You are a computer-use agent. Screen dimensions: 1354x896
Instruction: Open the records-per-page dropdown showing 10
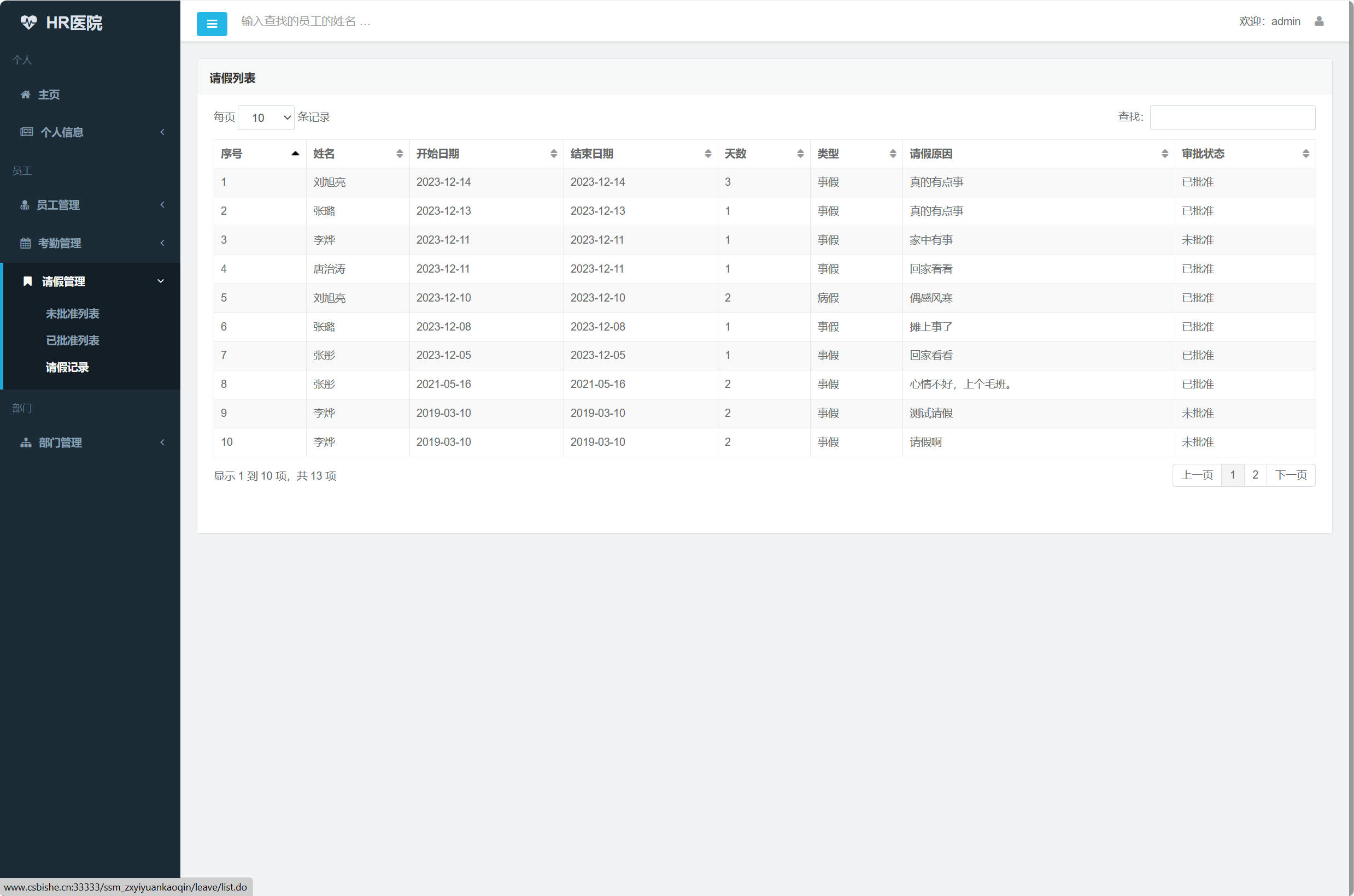click(x=266, y=117)
